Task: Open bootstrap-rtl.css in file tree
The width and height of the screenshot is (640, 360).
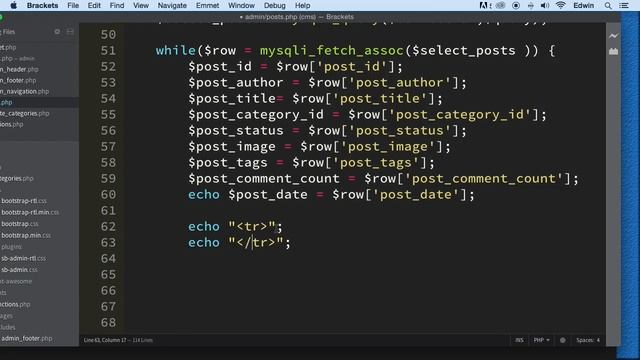Action: click(24, 201)
